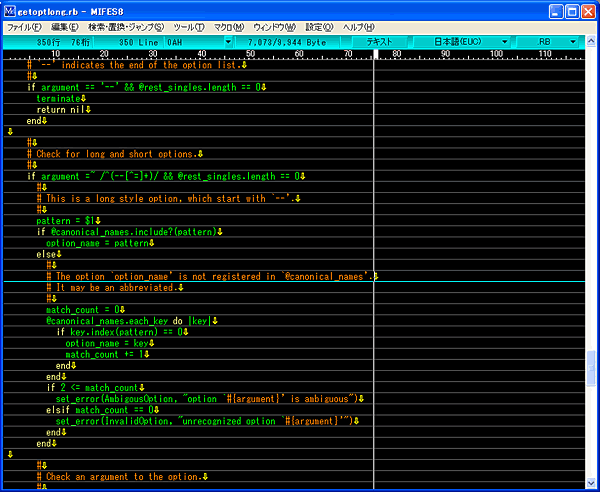Image resolution: width=600 pixels, height=492 pixels.
Task: Open the 編集(E) menu
Action: pos(67,27)
